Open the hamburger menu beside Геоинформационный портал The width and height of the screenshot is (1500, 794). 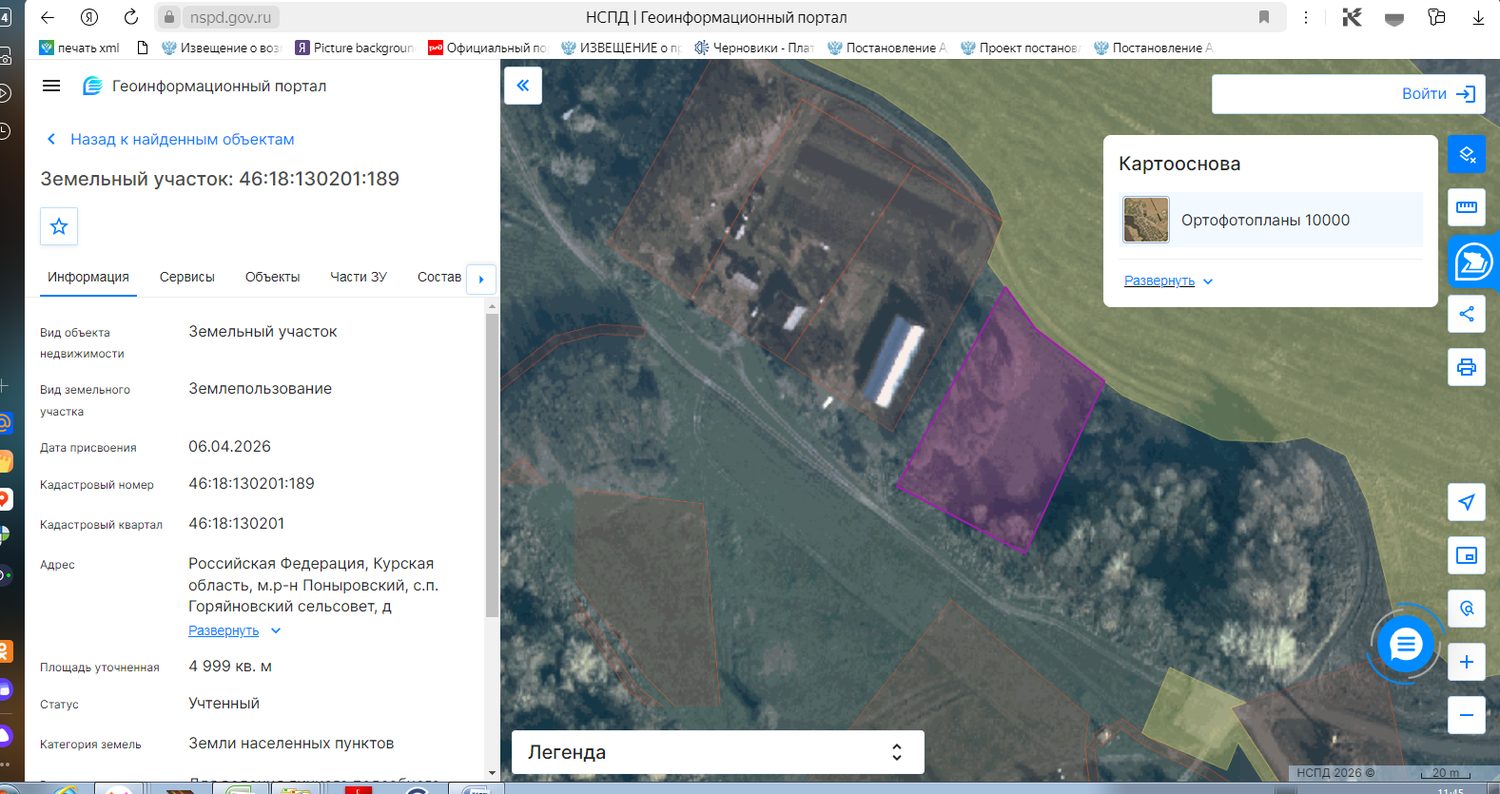point(52,86)
